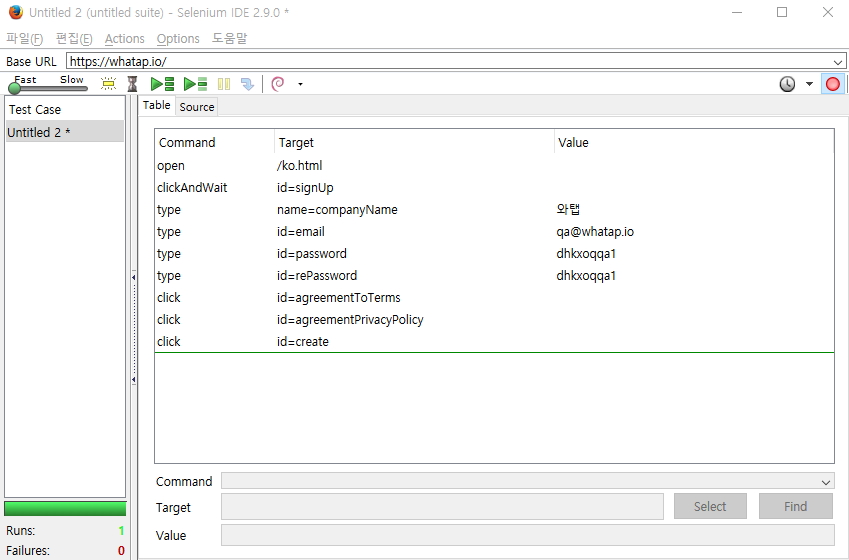Open the scheduler clock icon
849x560 pixels.
[x=787, y=84]
